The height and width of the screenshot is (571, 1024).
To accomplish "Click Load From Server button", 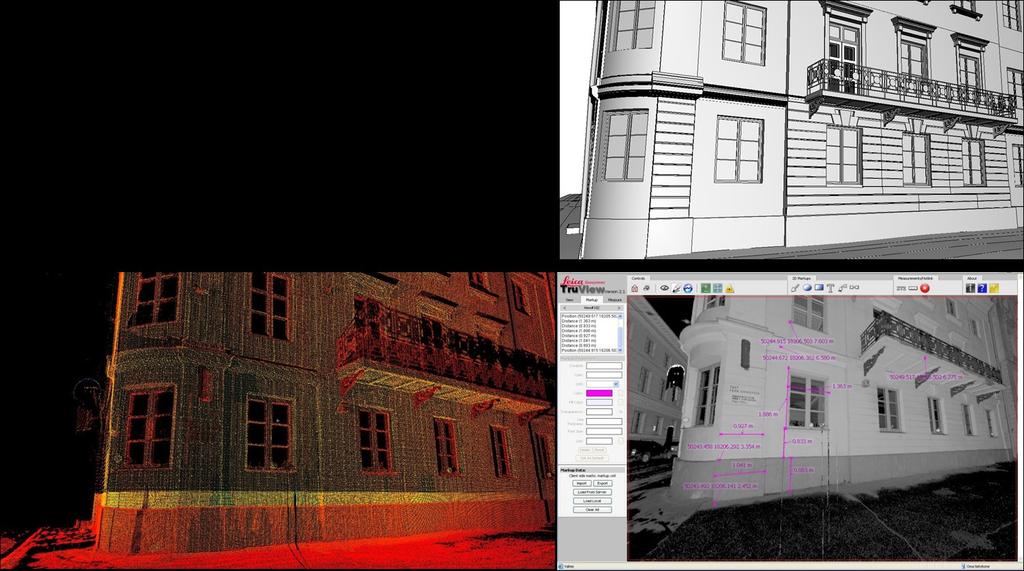I will 592,492.
